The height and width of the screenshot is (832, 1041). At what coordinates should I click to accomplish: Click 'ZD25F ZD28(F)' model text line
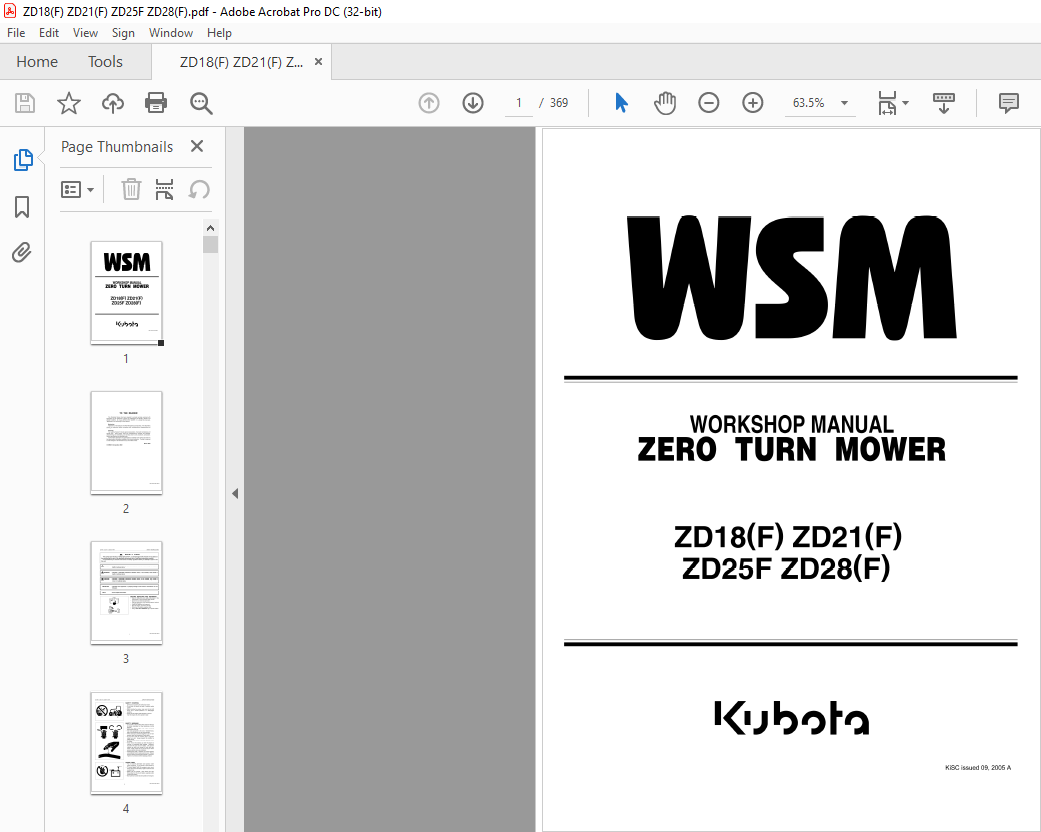click(786, 568)
